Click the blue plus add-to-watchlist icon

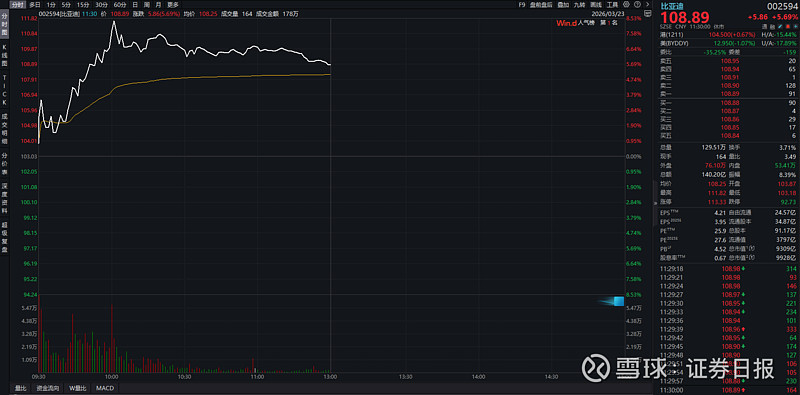tap(795, 27)
